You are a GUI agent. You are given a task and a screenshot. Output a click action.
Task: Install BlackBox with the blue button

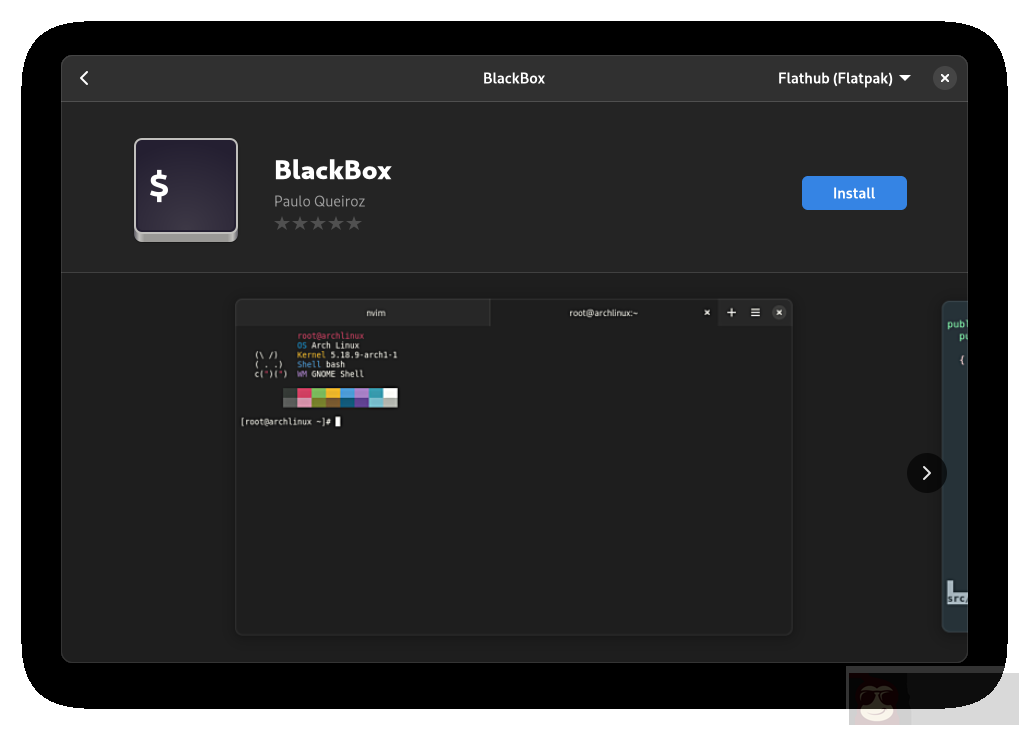[854, 193]
